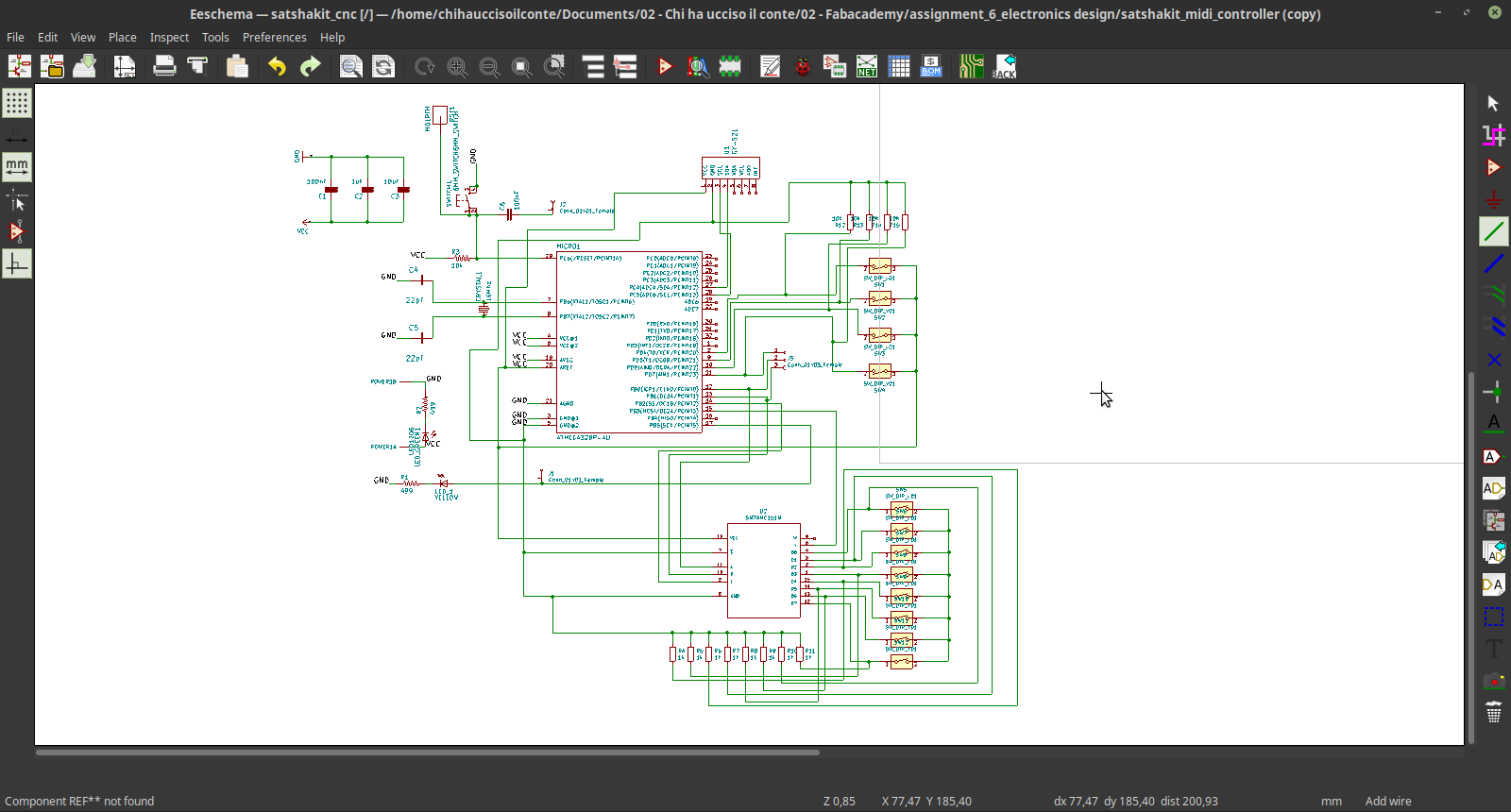Select the Place power port tool
Image resolution: width=1511 pixels, height=812 pixels.
1493,199
